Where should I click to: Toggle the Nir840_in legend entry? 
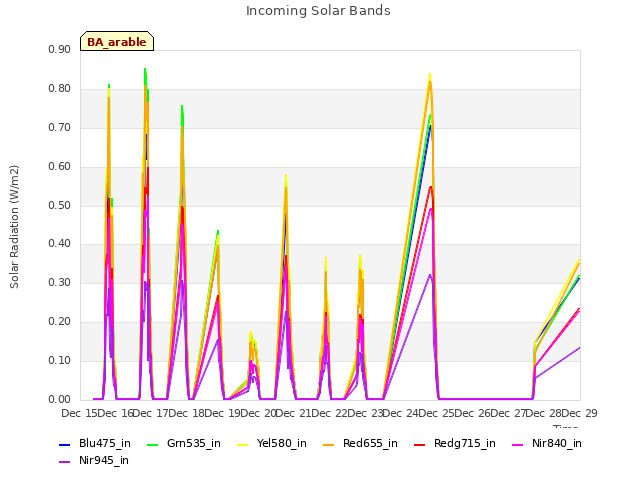tap(547, 444)
